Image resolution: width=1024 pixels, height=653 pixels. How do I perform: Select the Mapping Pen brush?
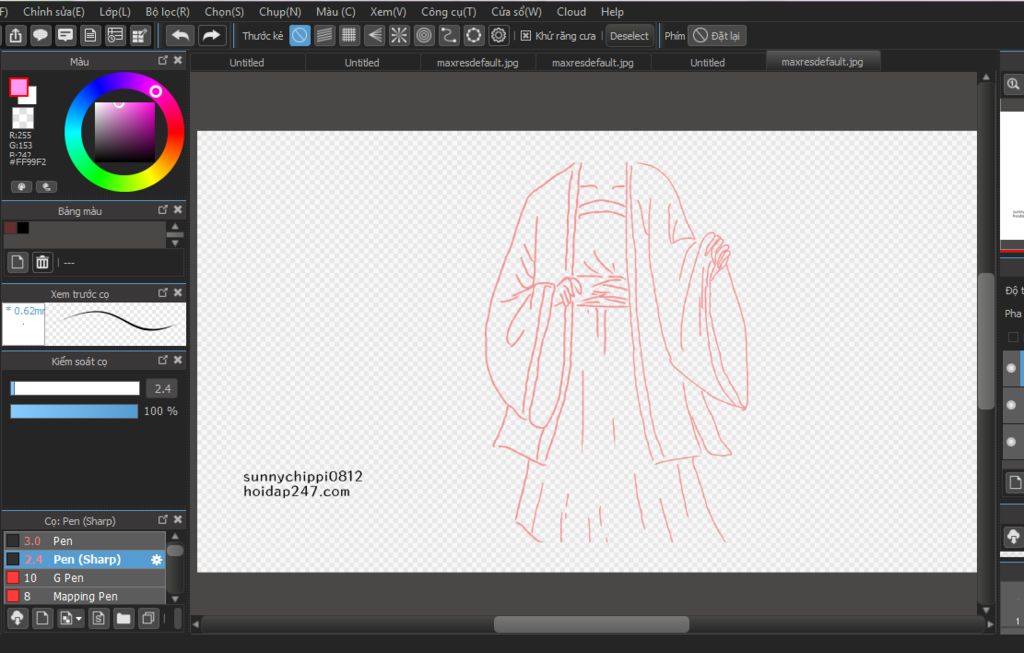coord(85,596)
